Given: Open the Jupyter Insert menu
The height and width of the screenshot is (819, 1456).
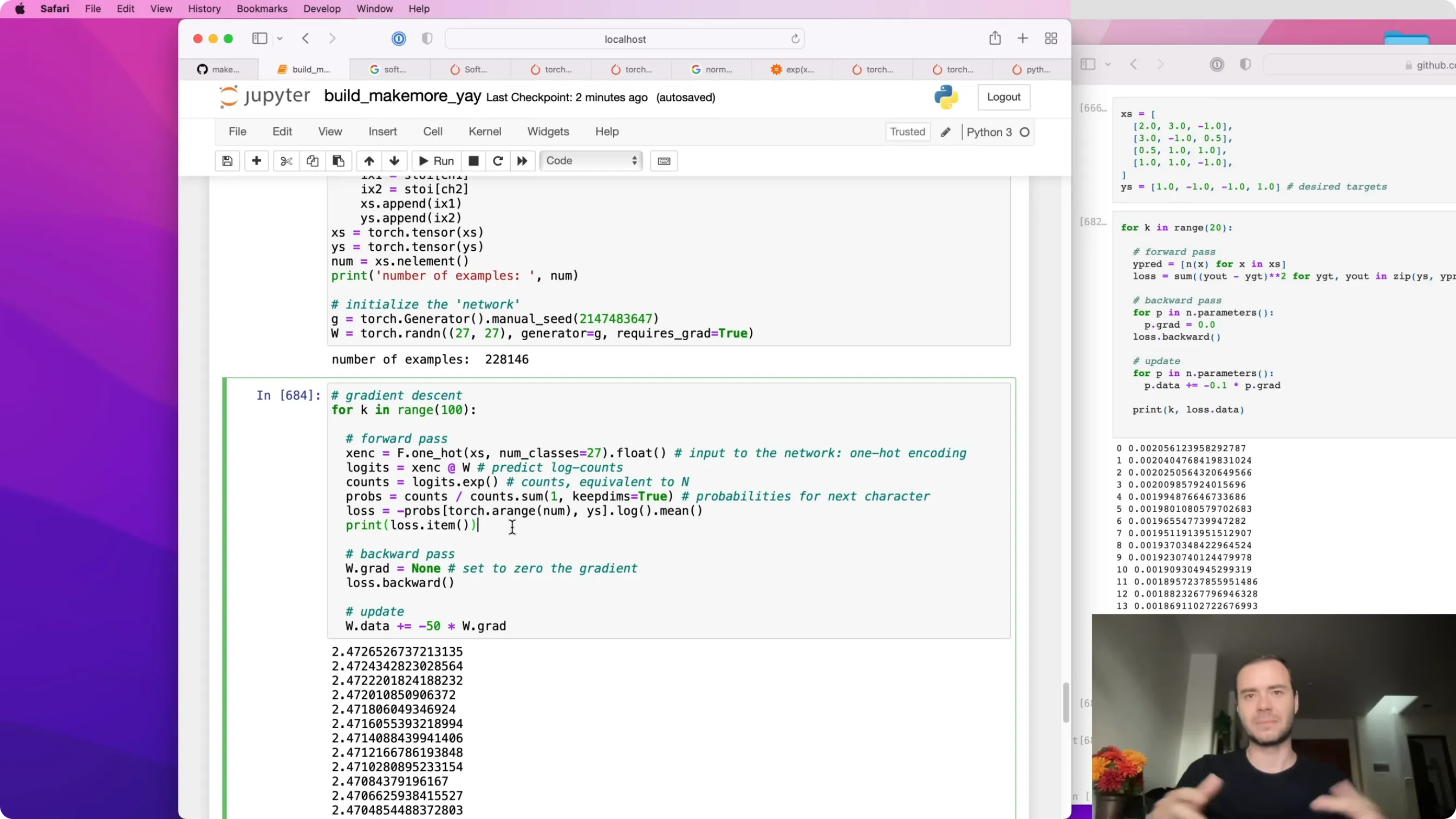Looking at the screenshot, I should (x=382, y=132).
